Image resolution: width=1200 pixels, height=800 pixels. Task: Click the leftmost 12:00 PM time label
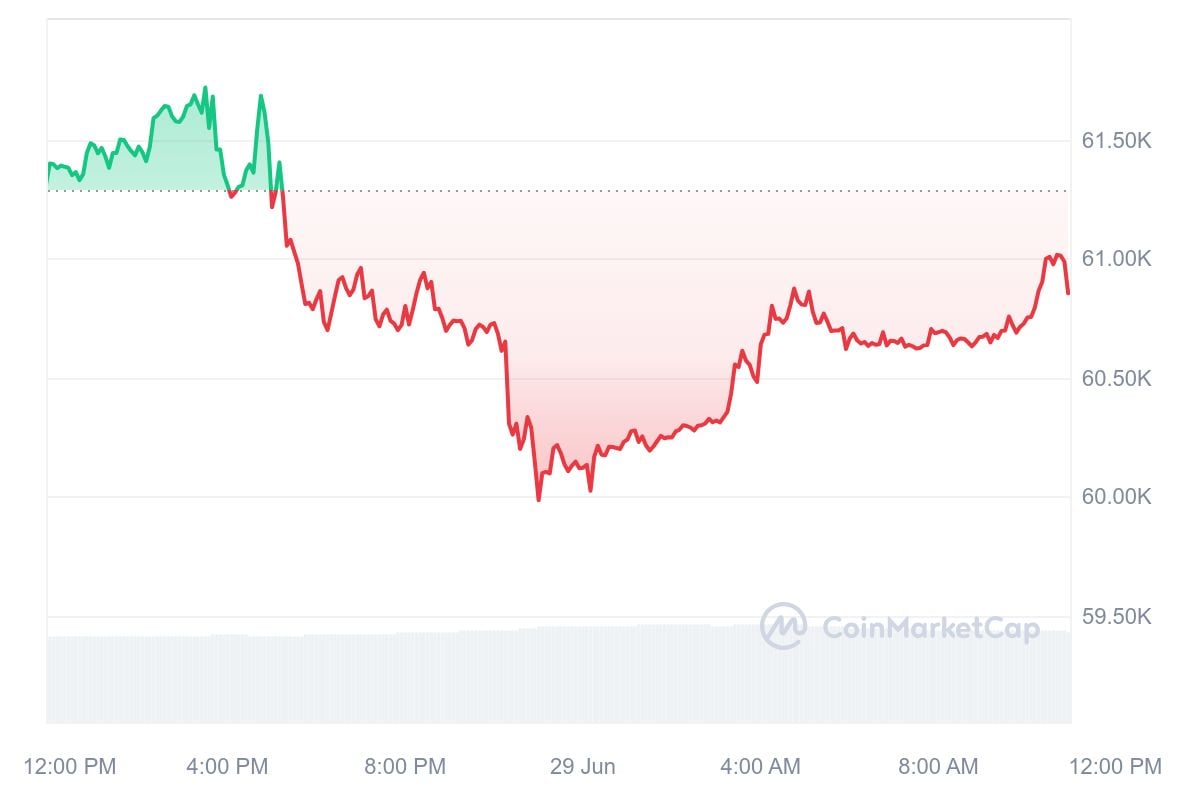[70, 767]
